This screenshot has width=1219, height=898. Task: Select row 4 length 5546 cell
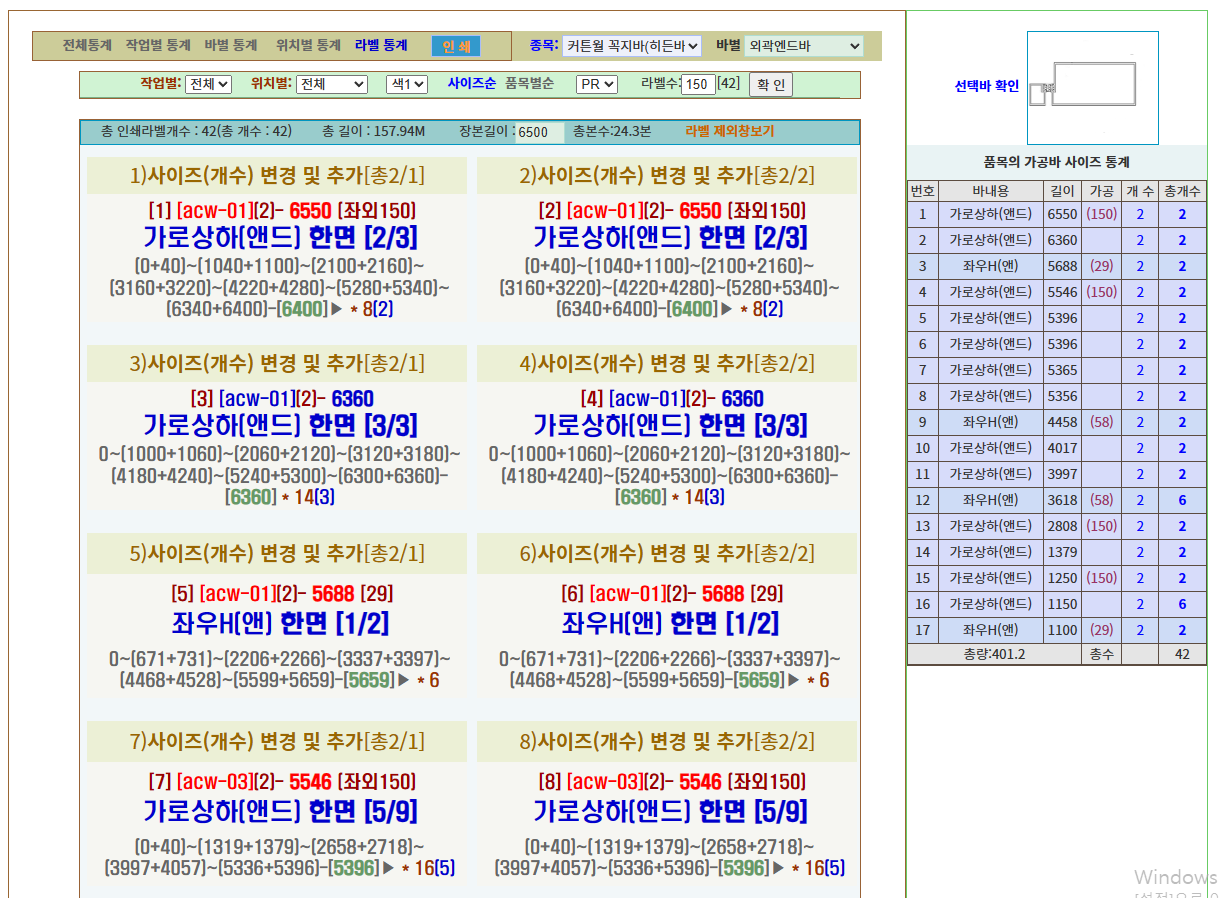(x=1062, y=292)
